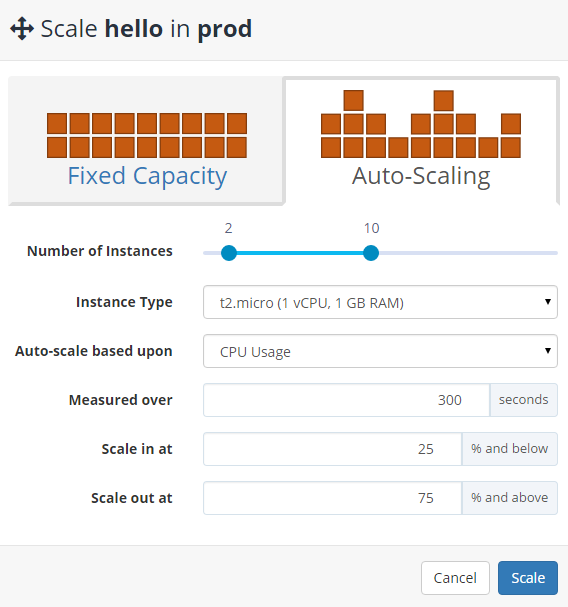Cancel the scaling dialog
568x607 pixels.
point(455,578)
